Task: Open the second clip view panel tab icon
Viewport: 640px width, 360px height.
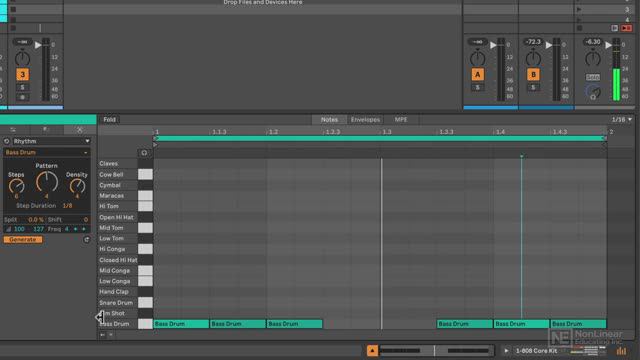Action: coord(46,129)
